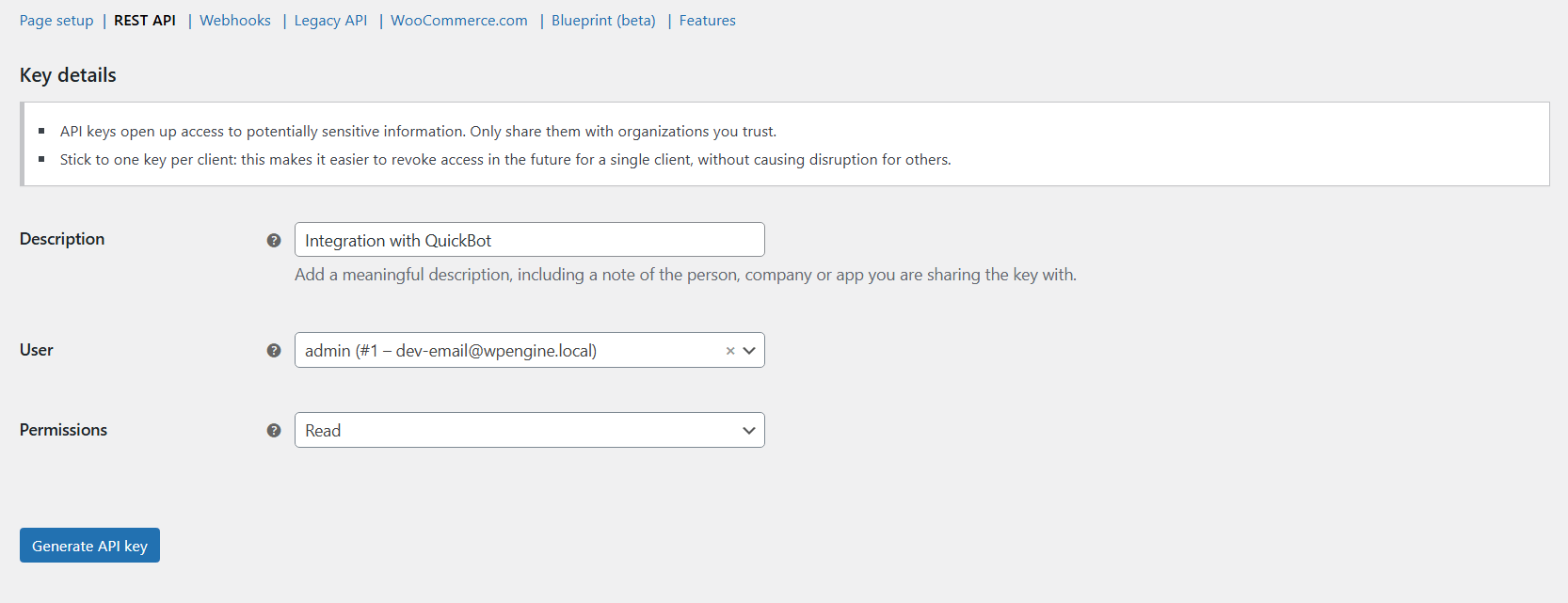Click the help icon beside Description
This screenshot has height=603, width=1568.
[x=274, y=240]
